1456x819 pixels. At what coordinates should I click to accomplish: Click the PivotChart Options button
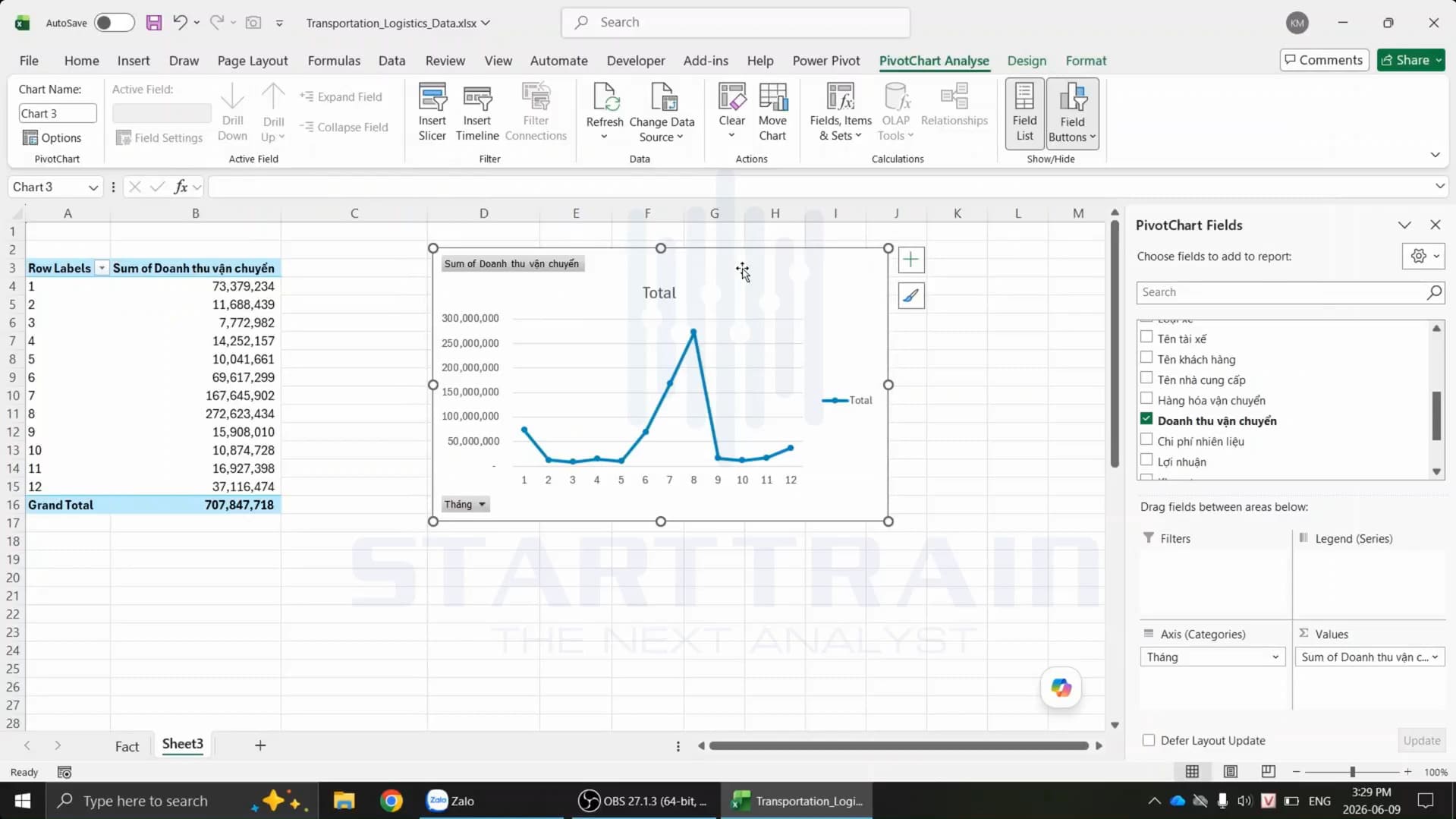click(x=52, y=137)
